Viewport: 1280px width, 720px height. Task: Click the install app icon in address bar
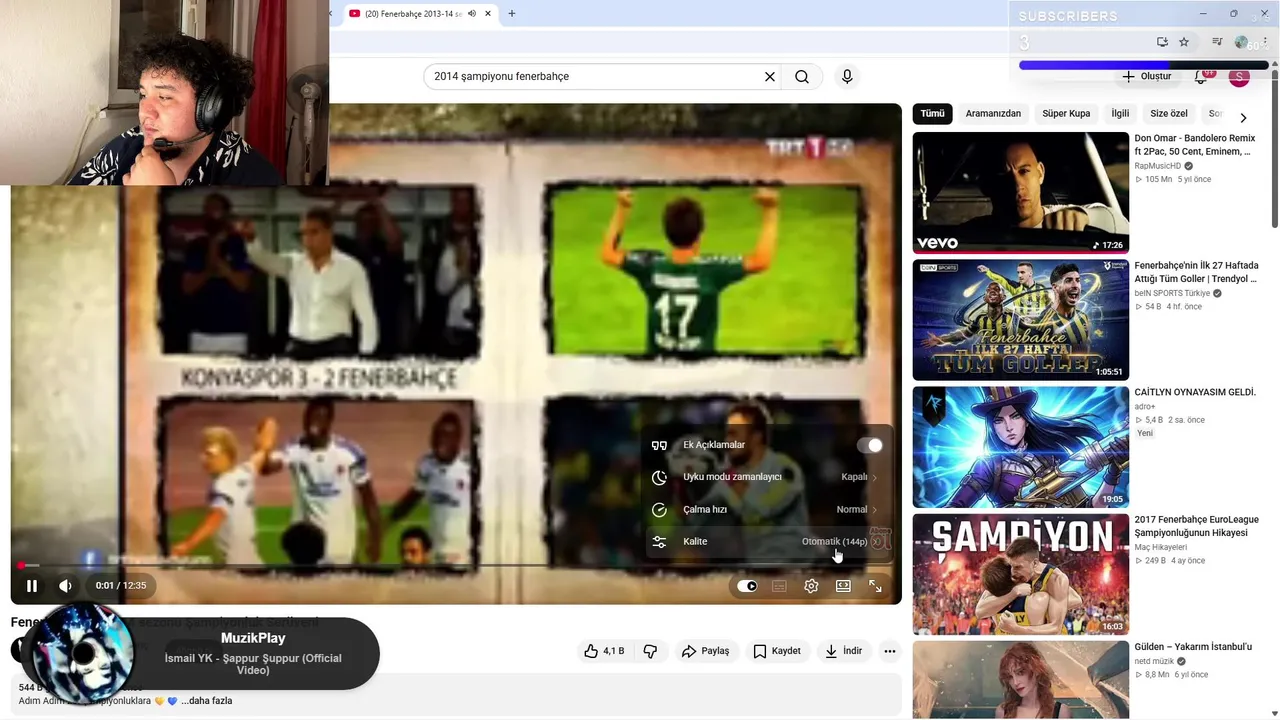[1162, 42]
